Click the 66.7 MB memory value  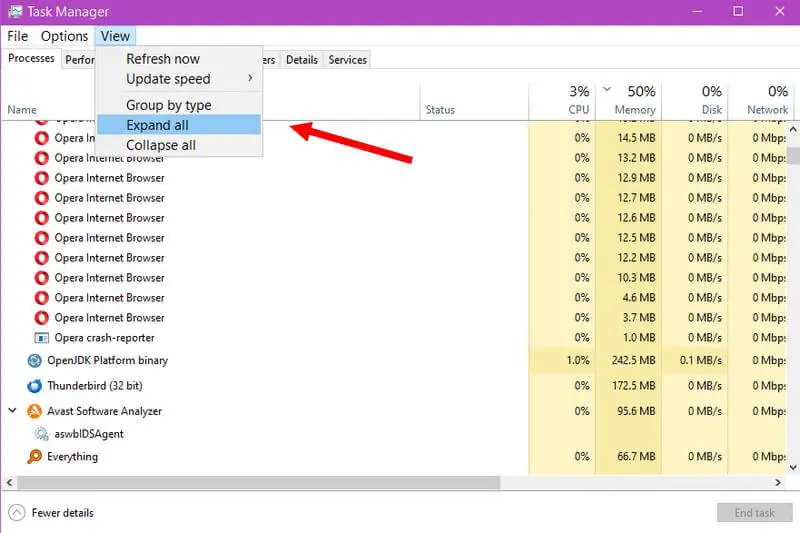(x=636, y=456)
